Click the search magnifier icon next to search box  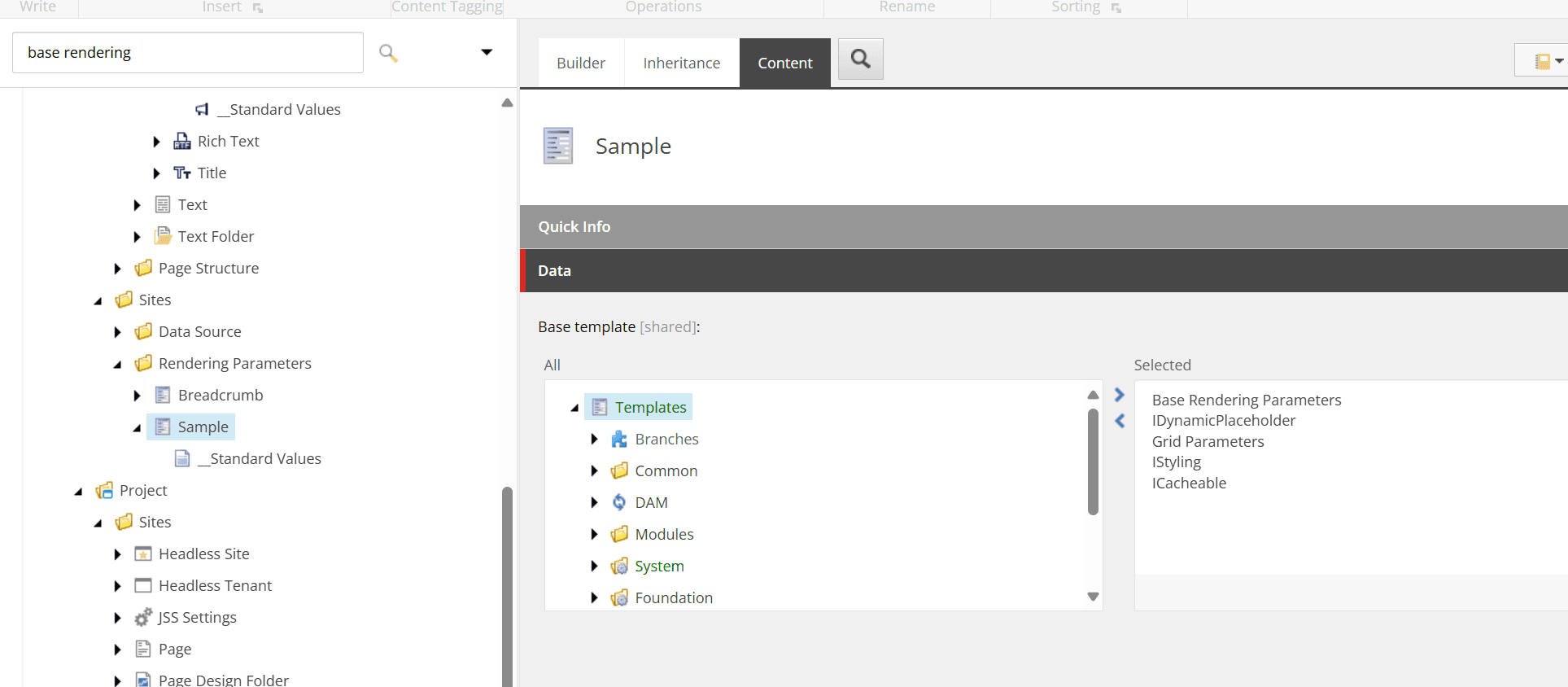tap(388, 53)
